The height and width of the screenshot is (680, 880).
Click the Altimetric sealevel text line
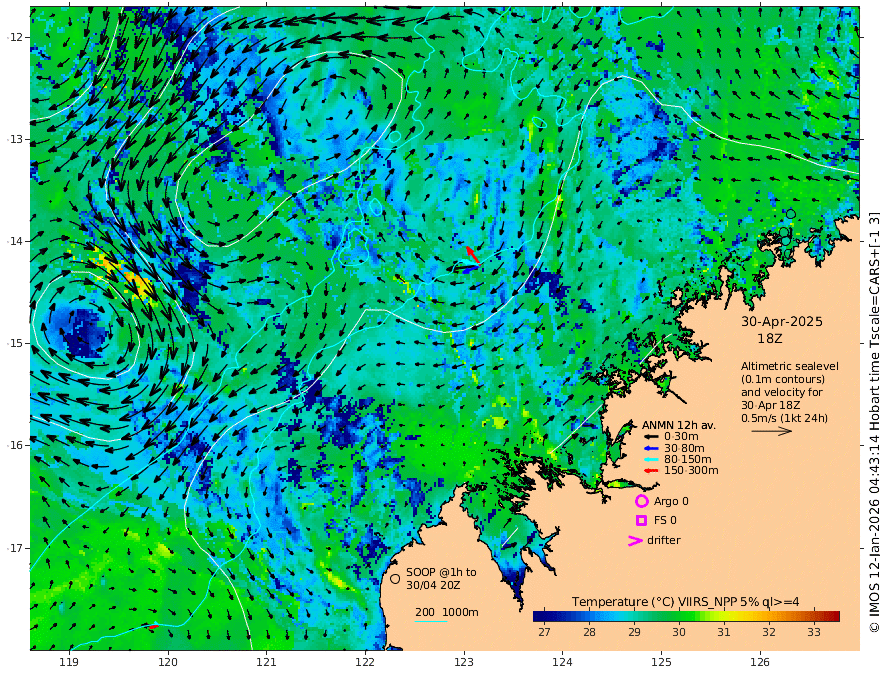(x=790, y=366)
